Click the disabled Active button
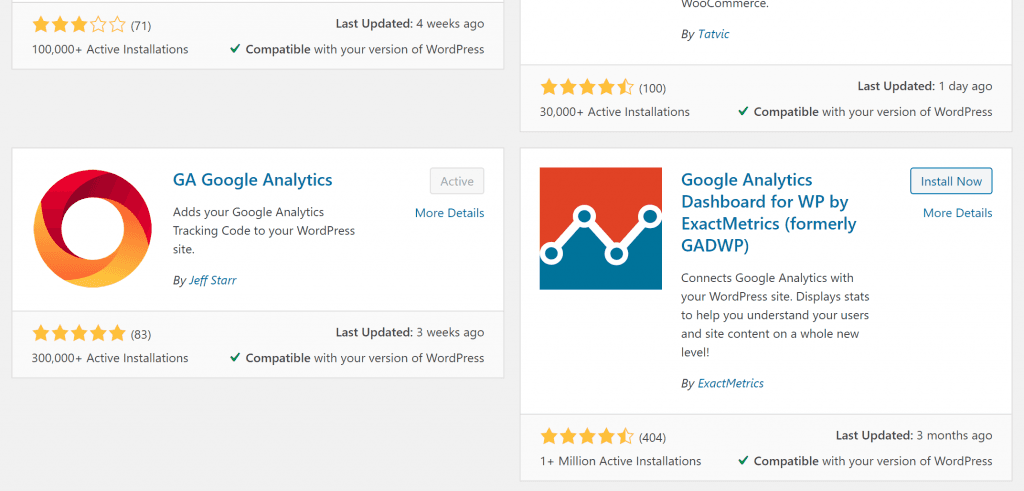Screen dimensions: 1024x491 coord(457,181)
